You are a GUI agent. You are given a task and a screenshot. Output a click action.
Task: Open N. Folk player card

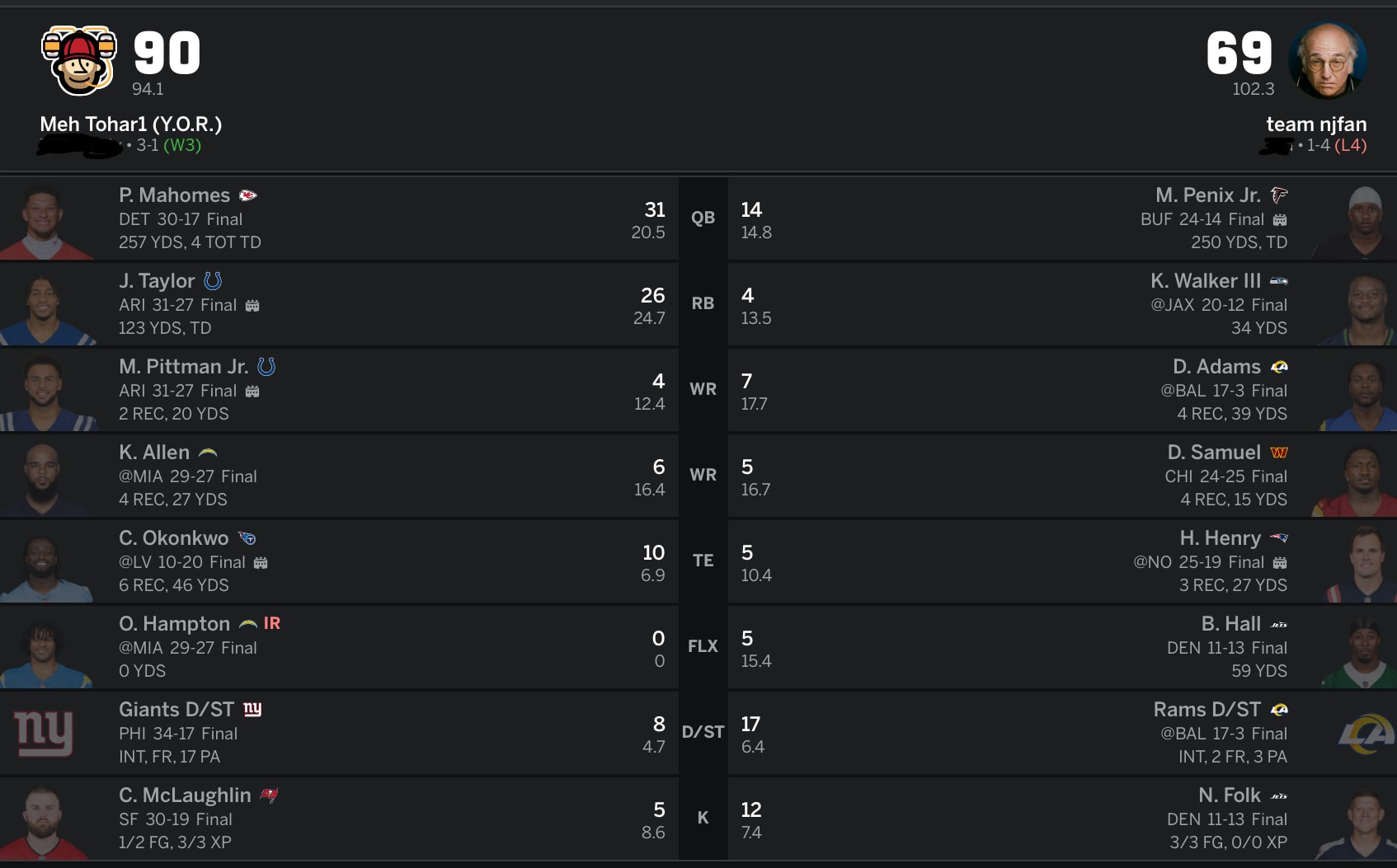1229,795
